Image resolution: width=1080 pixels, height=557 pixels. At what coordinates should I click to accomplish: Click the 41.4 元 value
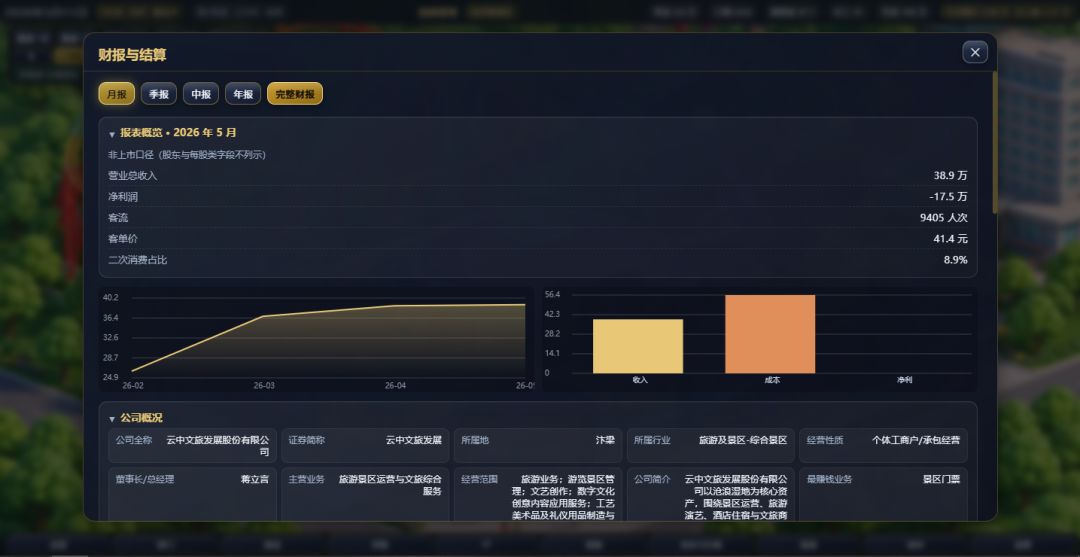[x=951, y=239]
